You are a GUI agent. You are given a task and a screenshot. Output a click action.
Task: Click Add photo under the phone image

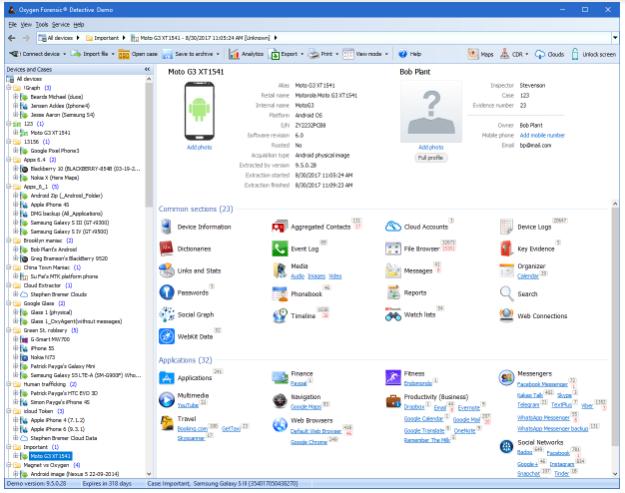pyautogui.click(x=199, y=147)
